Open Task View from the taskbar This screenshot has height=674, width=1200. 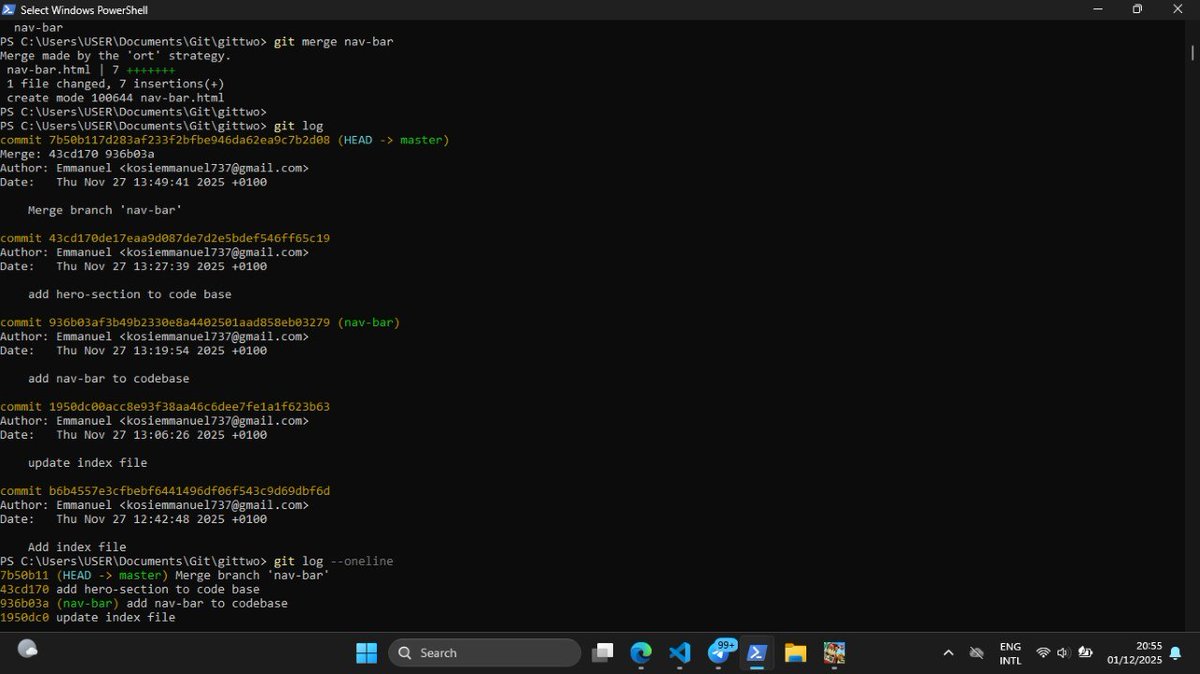coord(602,653)
